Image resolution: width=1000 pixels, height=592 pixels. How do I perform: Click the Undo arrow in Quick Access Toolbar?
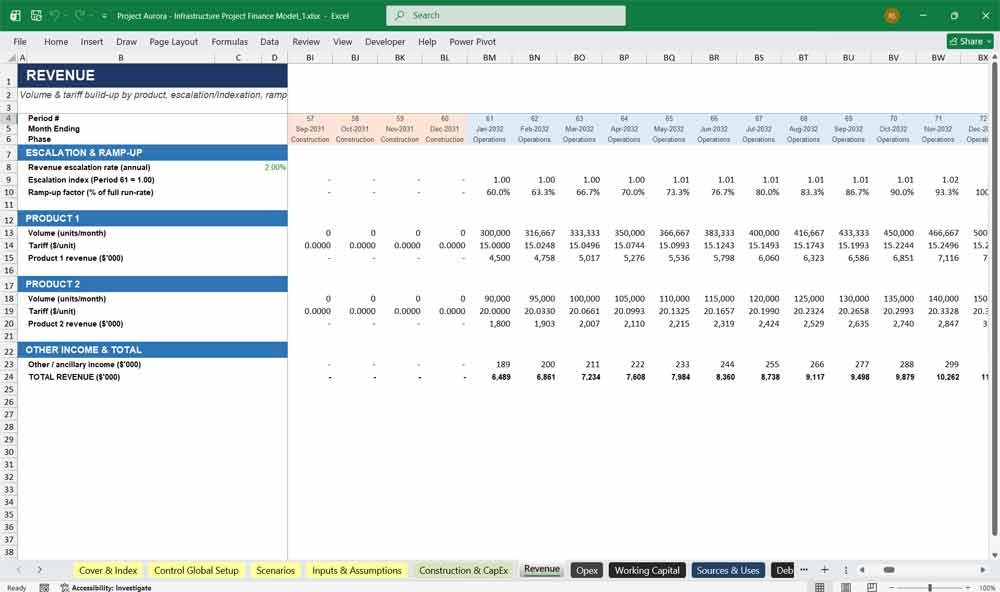(56, 15)
